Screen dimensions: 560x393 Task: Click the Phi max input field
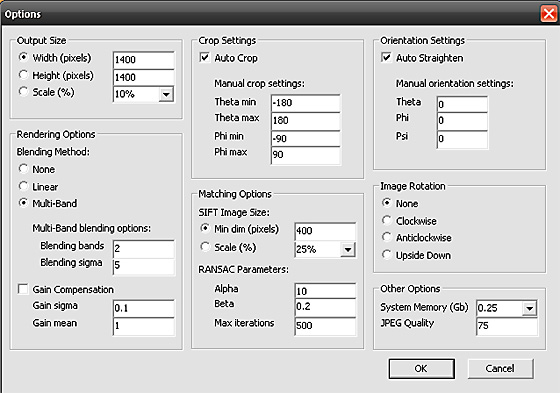[306, 155]
